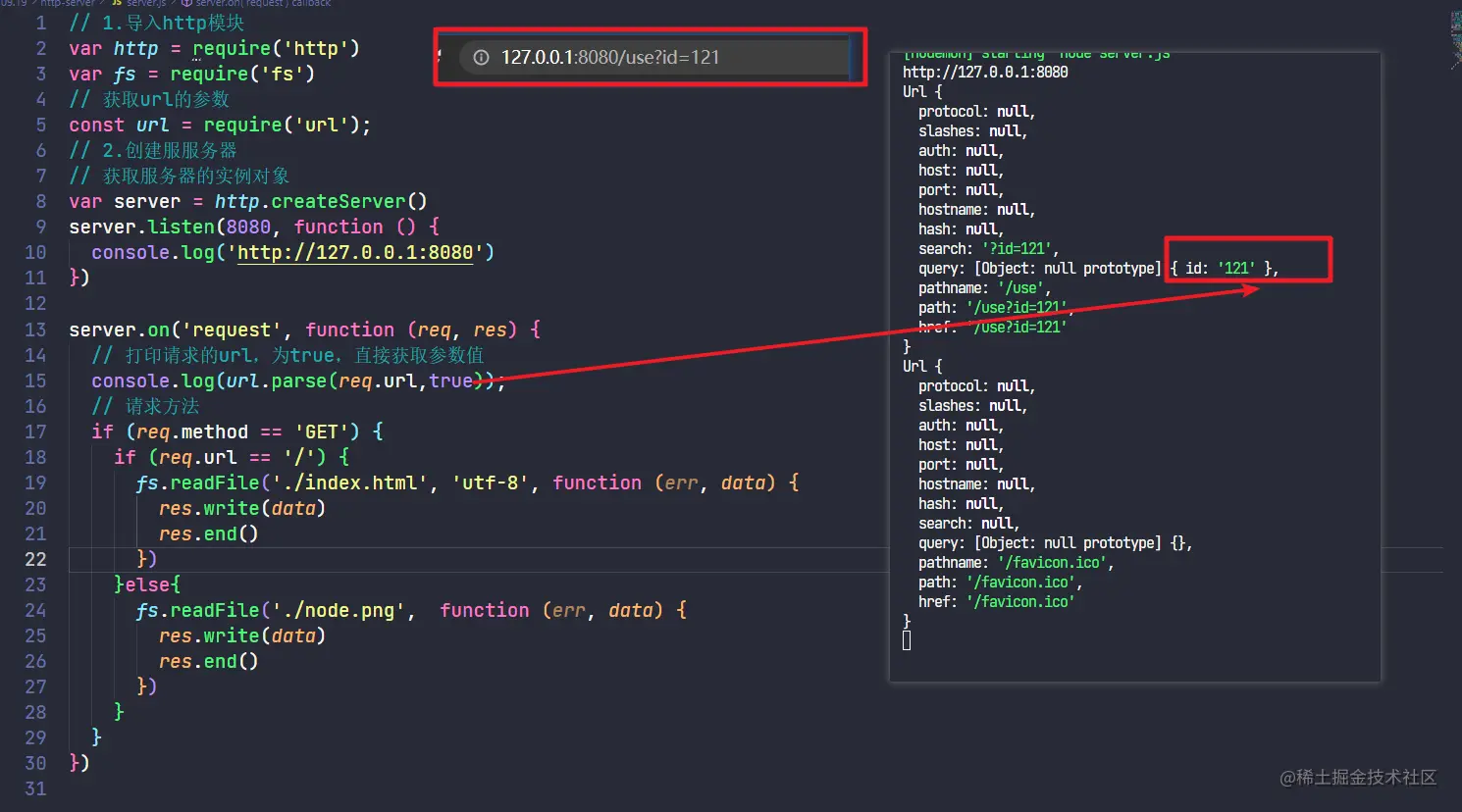
Task: Click terminal line path: '/use?id=121'
Action: tap(996, 308)
